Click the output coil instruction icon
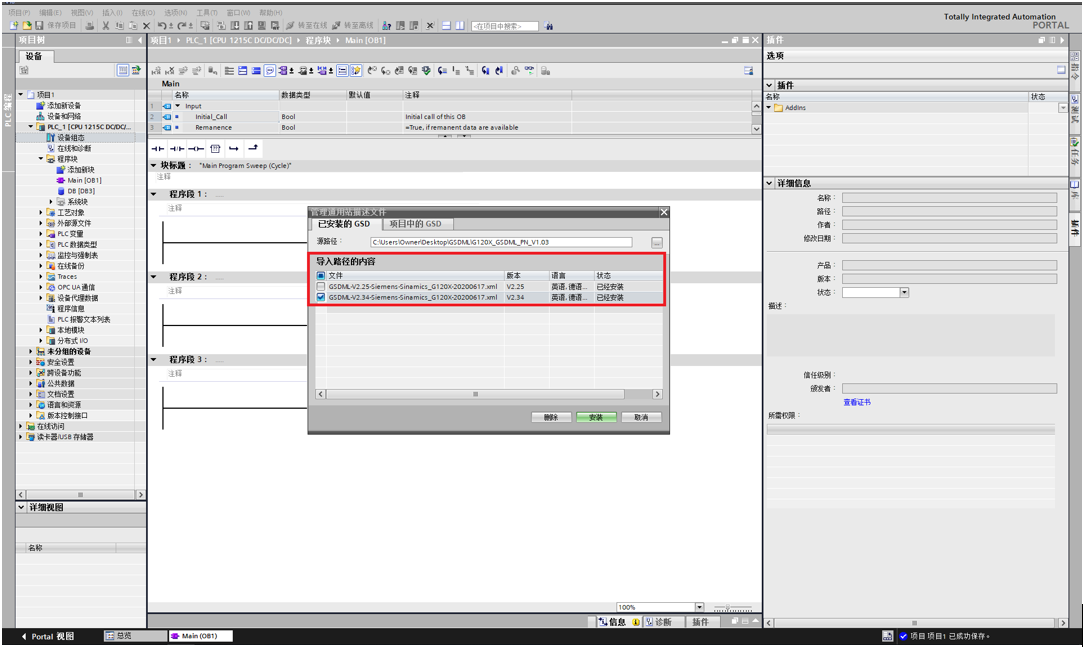Screen dimensions: 1083x648 [x=196, y=149]
